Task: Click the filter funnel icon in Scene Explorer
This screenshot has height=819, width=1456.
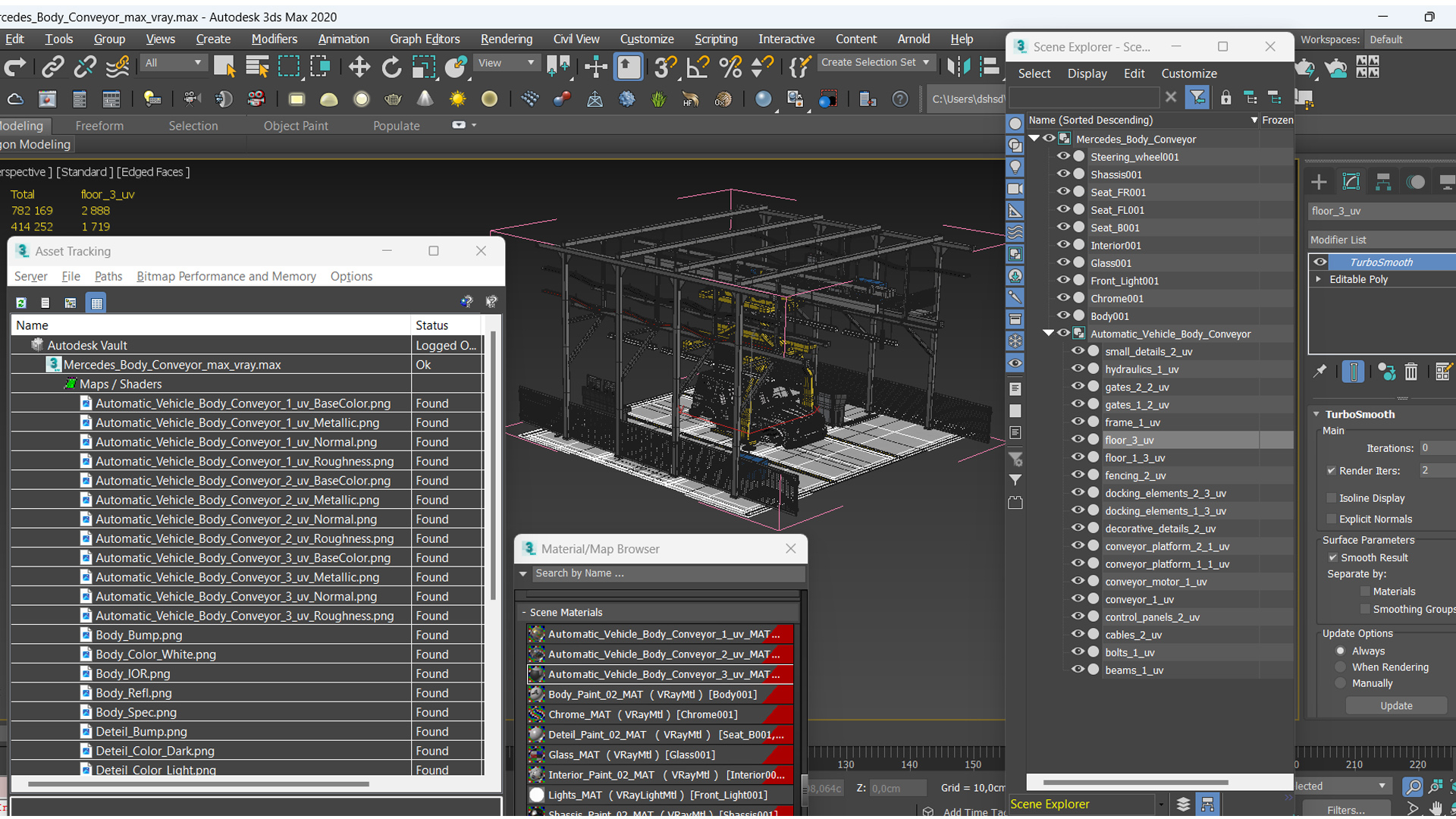Action: click(1197, 97)
